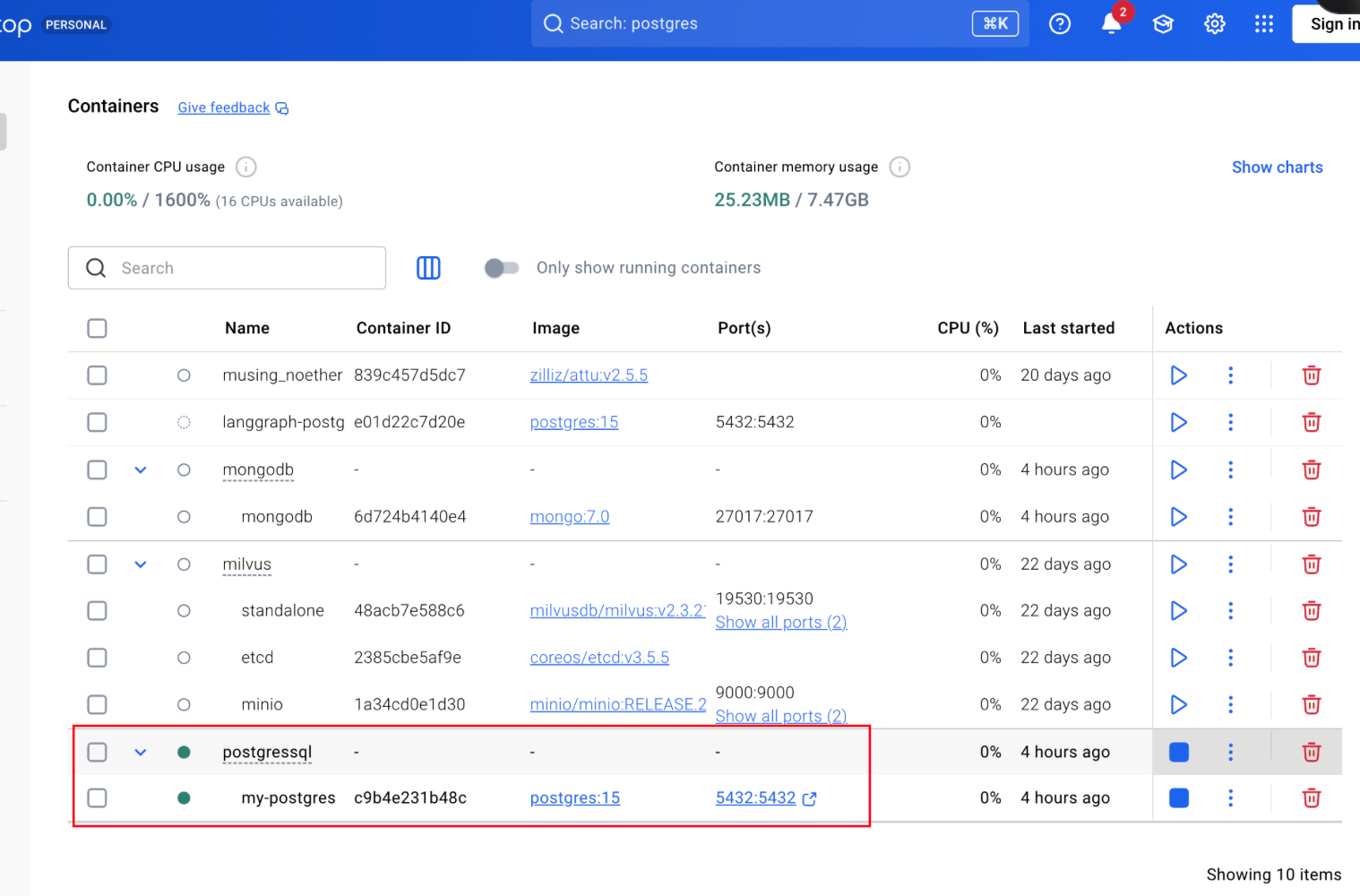Stop the my-postgres container

pyautogui.click(x=1178, y=798)
